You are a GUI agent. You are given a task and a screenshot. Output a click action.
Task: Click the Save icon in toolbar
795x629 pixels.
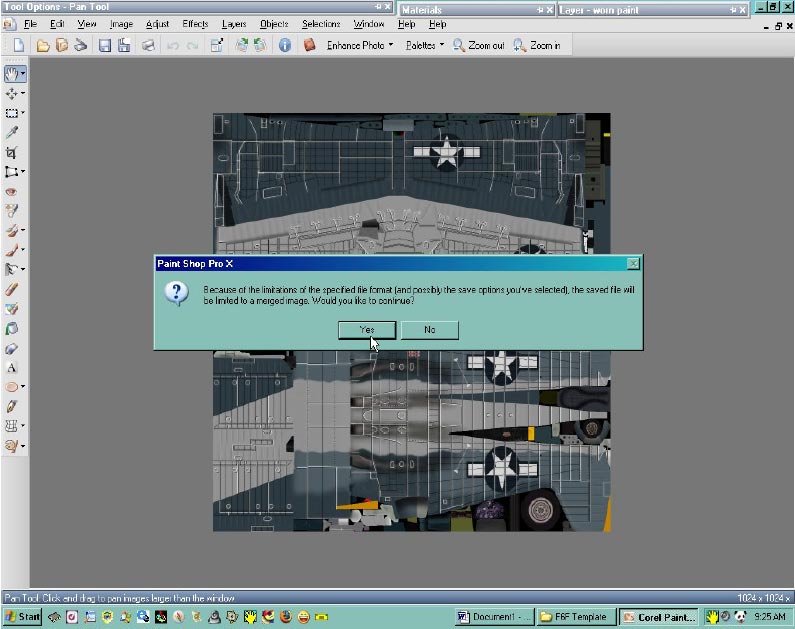104,45
